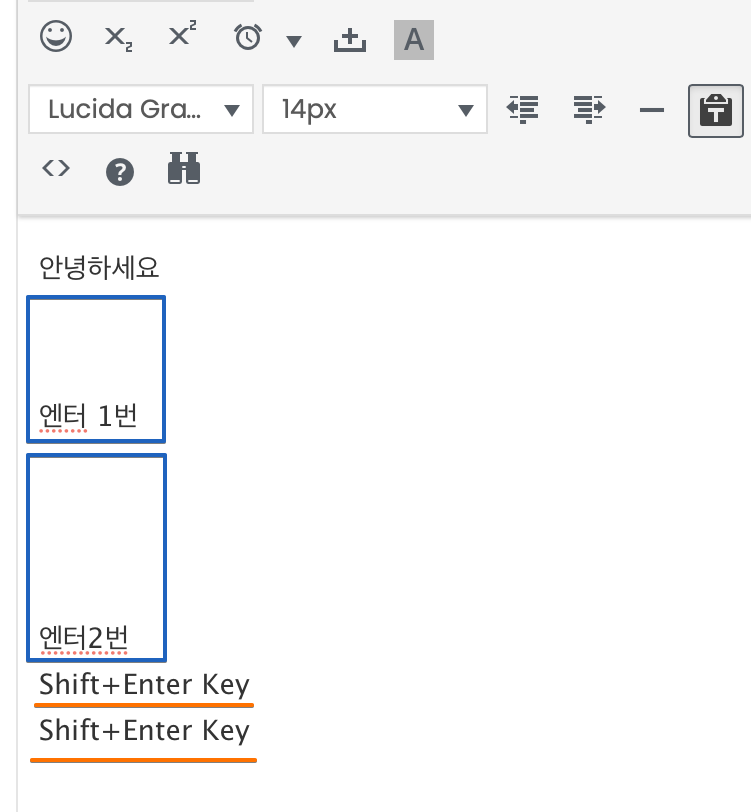Apply superscript formatting
Screen dimensions: 751x812
(x=182, y=34)
